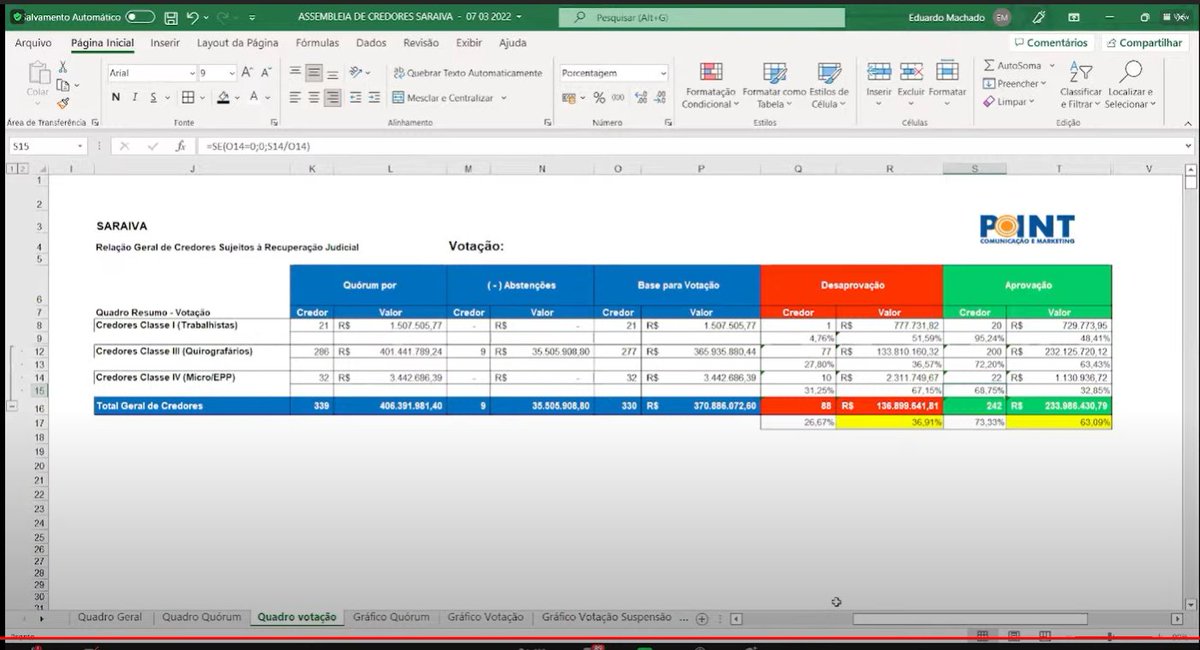Open the Revisão tab
1200x650 pixels.
(x=421, y=43)
